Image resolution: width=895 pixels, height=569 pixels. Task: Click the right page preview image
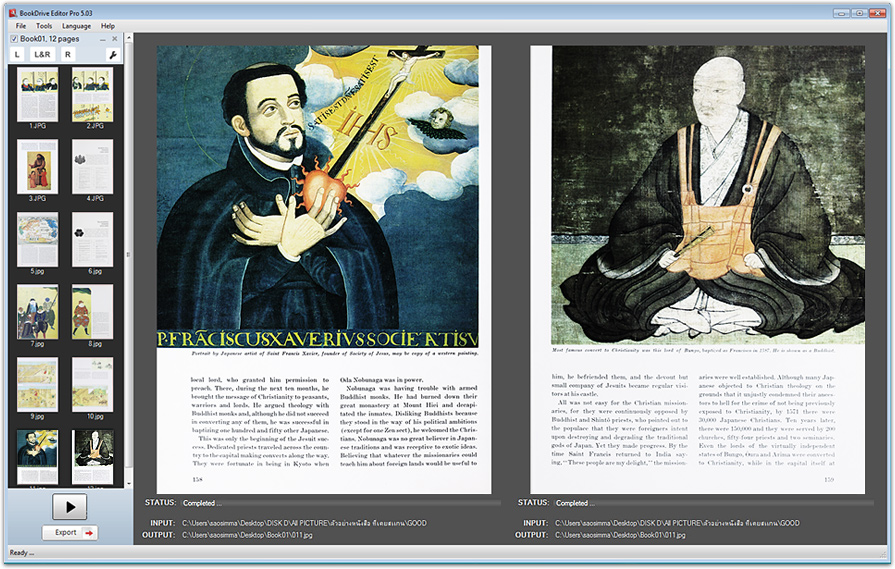tap(698, 270)
